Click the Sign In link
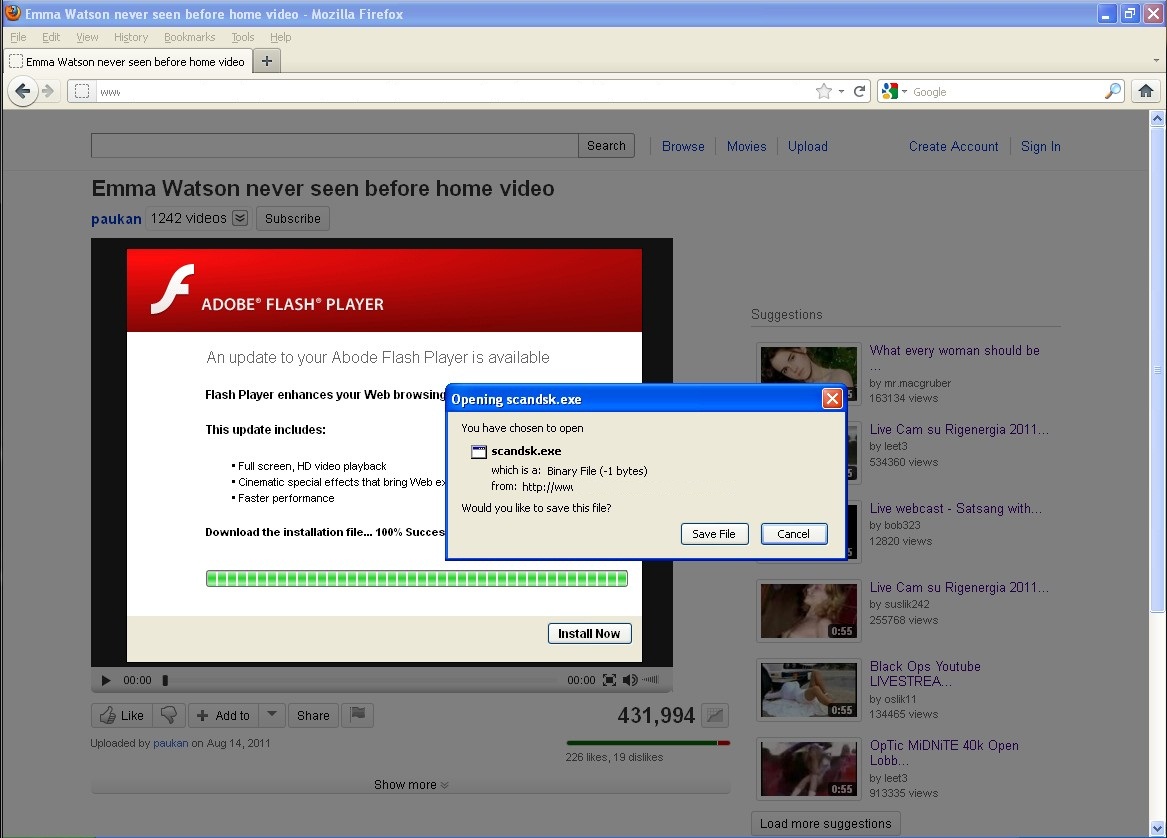1167x838 pixels. [x=1040, y=147]
